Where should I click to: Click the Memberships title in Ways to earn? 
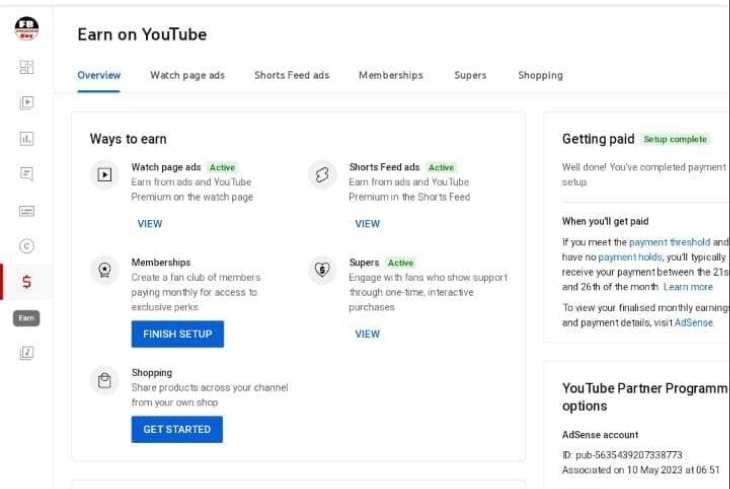(161, 262)
